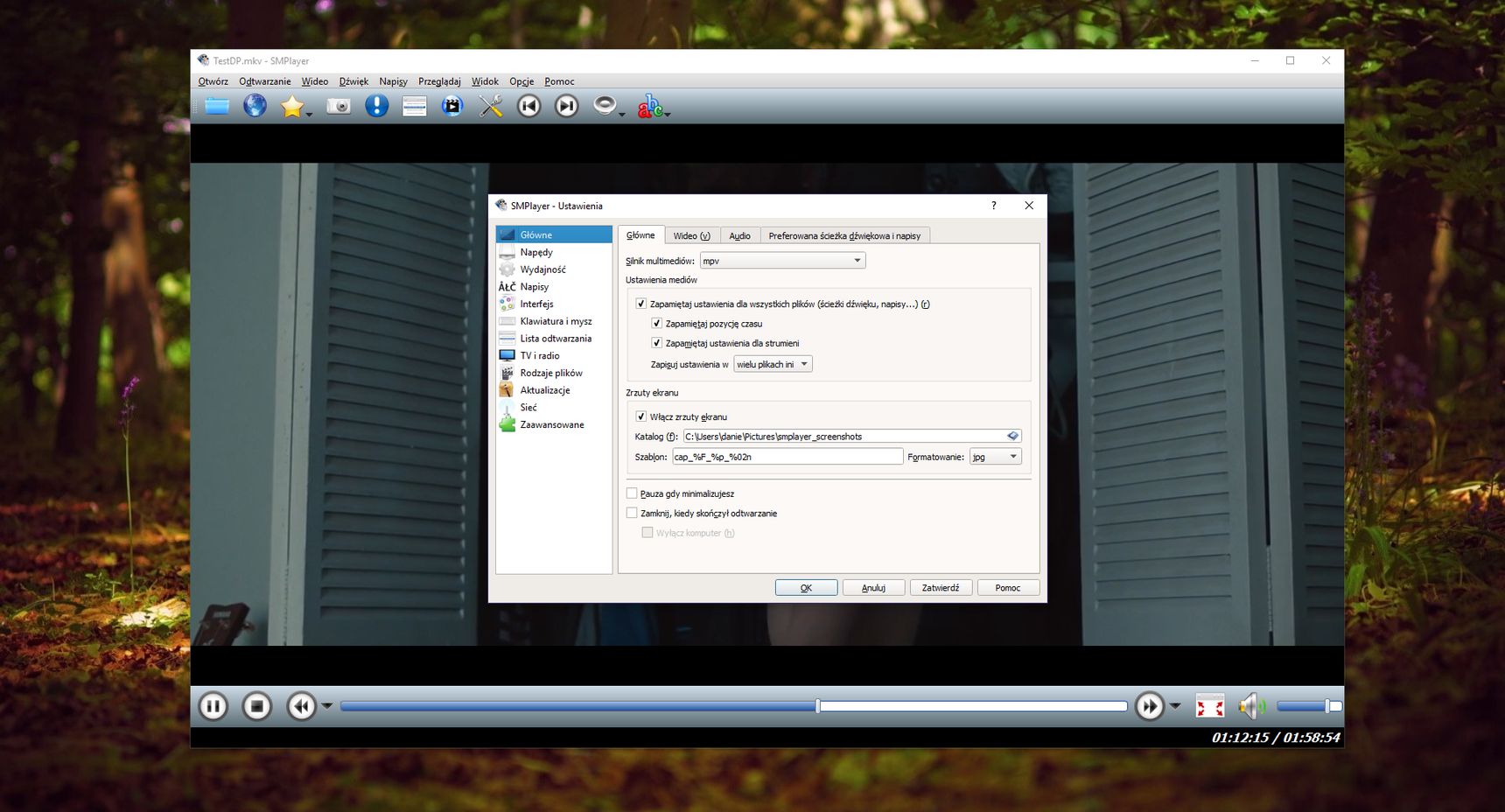The height and width of the screenshot is (812, 1505).
Task: Switch to the Wideo tab in settings
Action: coord(691,235)
